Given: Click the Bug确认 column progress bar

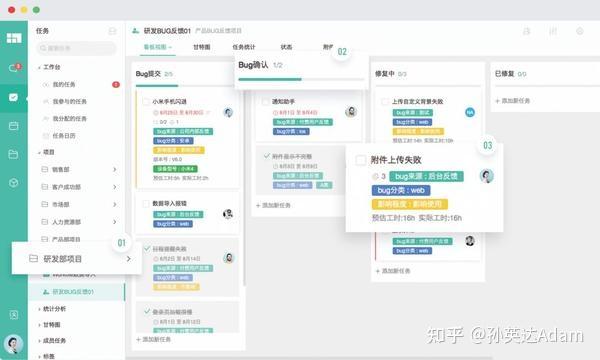Looking at the screenshot, I should [301, 79].
